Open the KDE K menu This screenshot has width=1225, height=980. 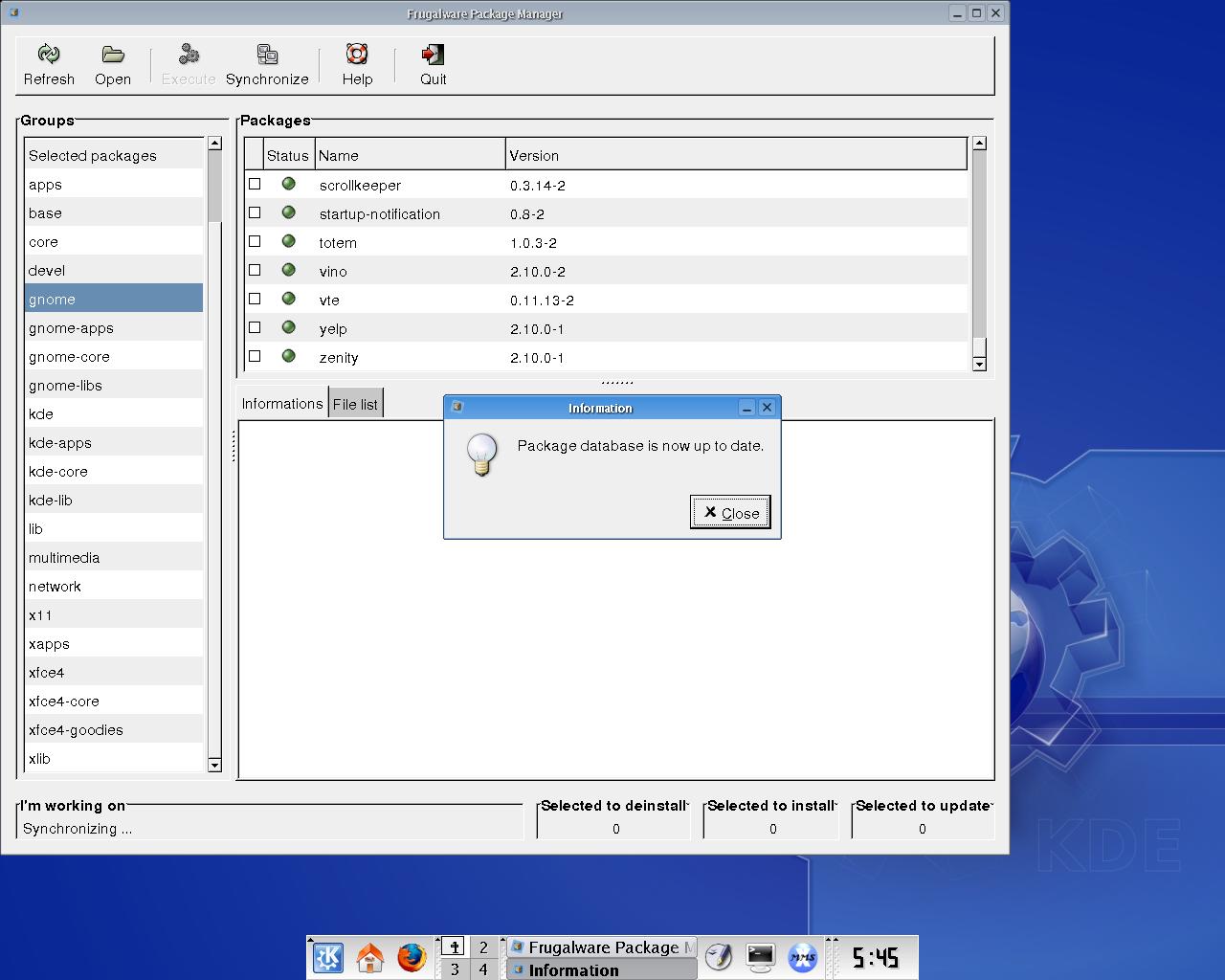328,957
